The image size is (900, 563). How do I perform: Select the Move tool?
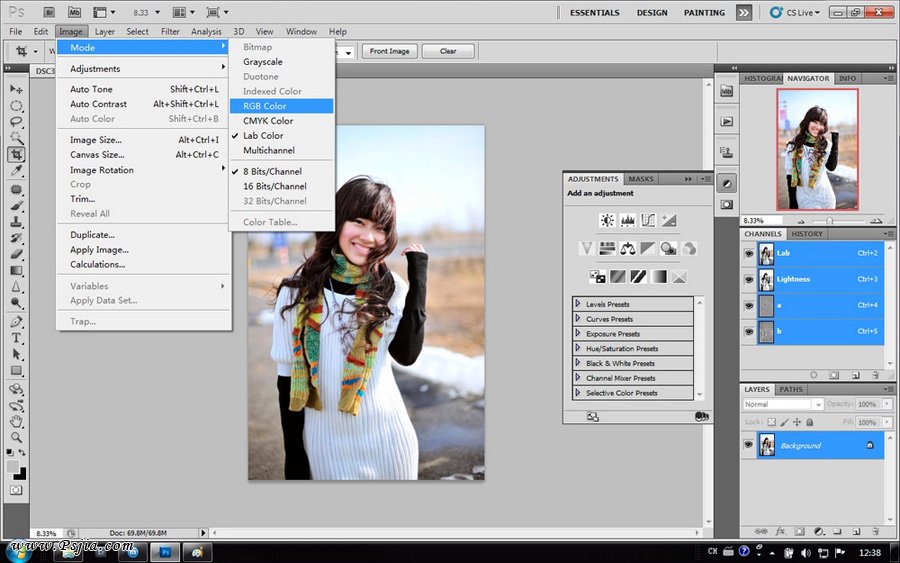[x=17, y=89]
